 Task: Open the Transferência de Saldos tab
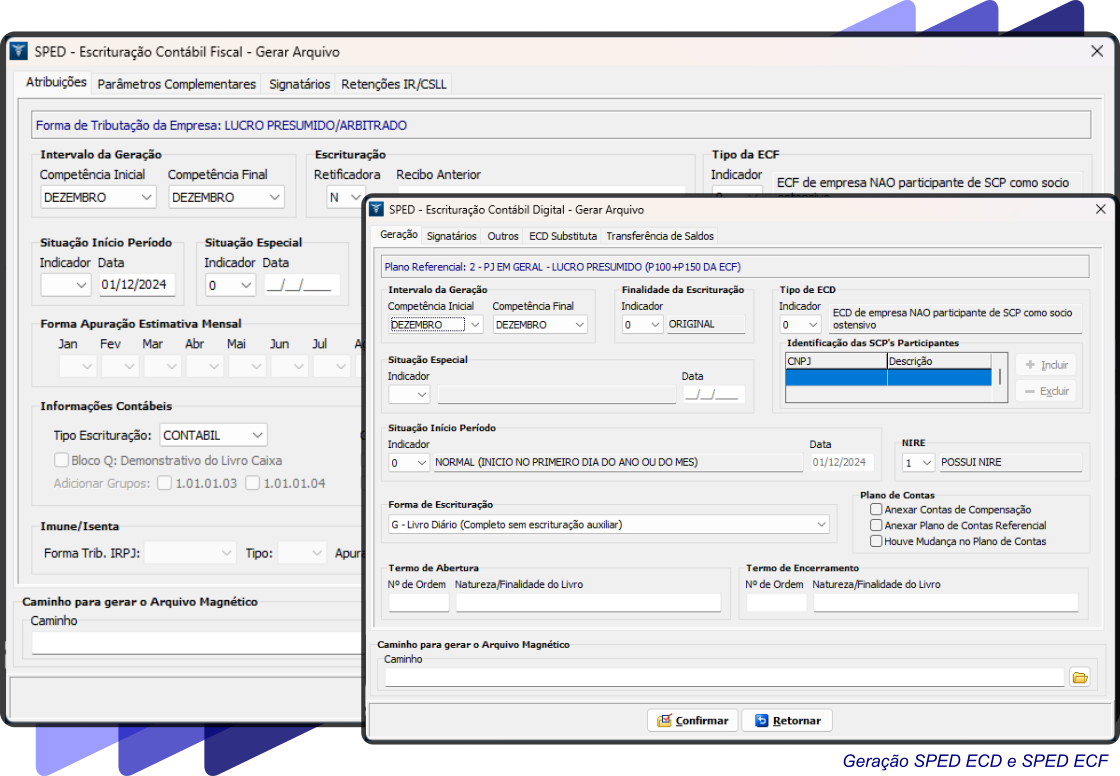tap(660, 236)
